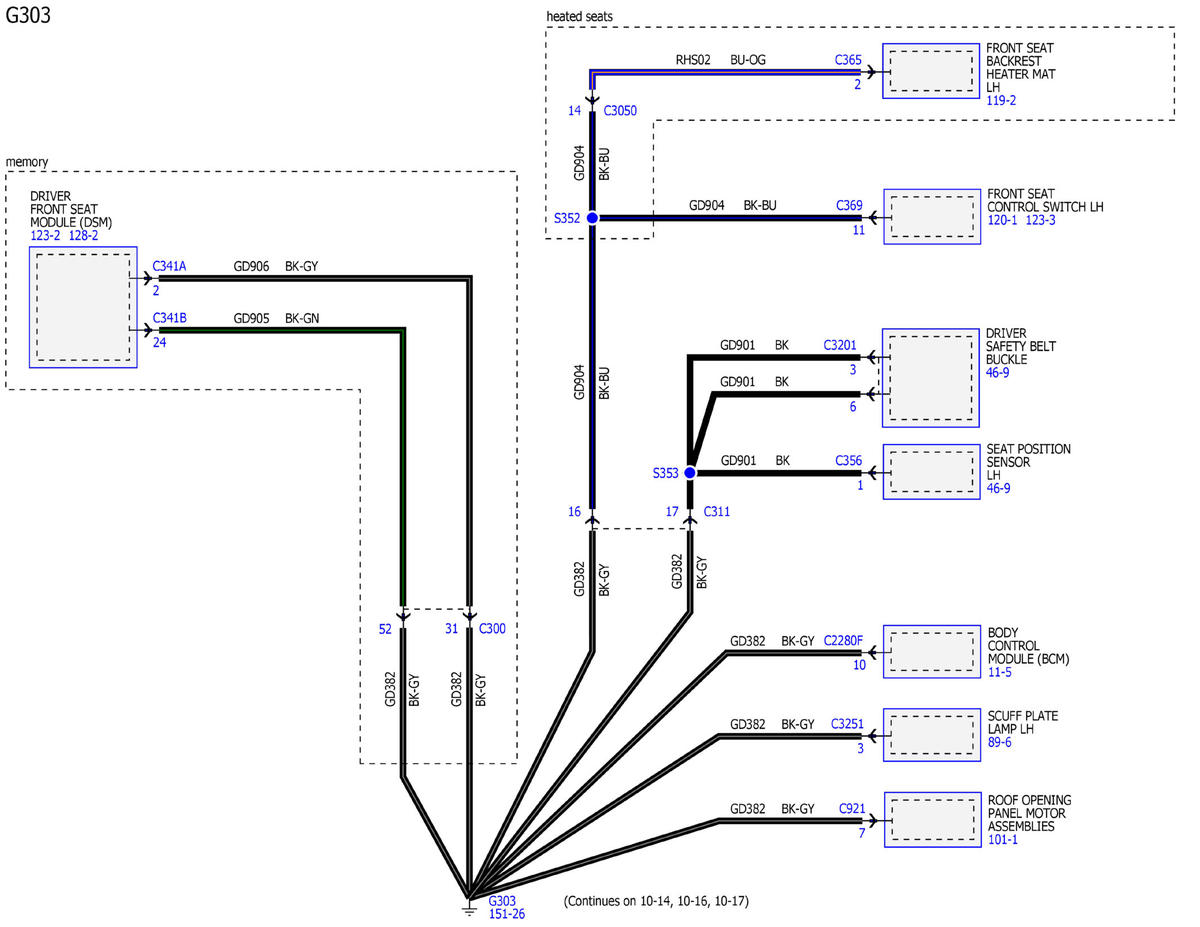1200x927 pixels.
Task: Open page reference 119-2
Action: click(1002, 101)
